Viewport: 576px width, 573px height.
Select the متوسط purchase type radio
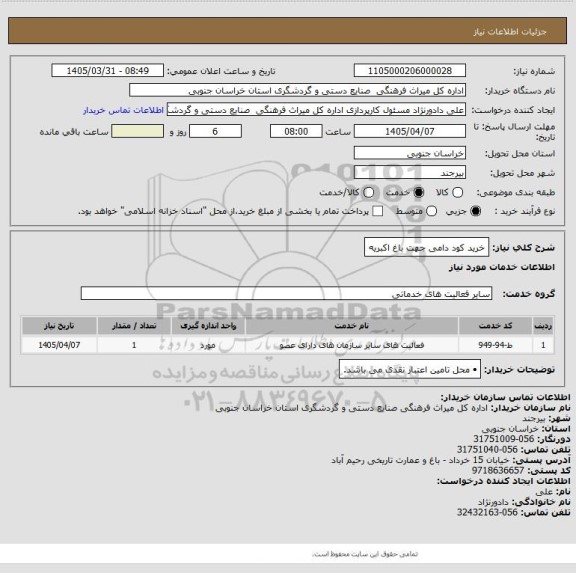pos(431,211)
